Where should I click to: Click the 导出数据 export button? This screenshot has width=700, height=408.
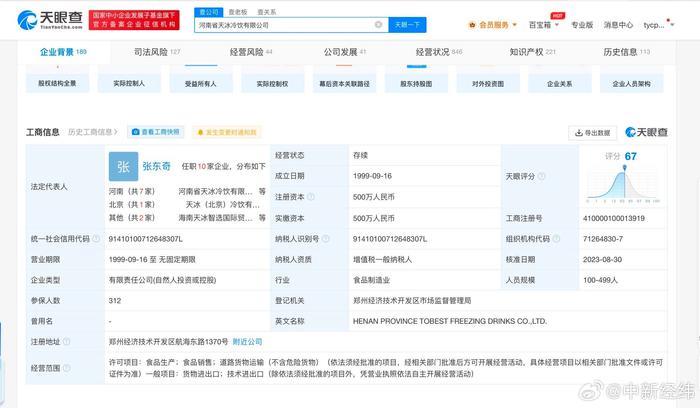point(592,132)
